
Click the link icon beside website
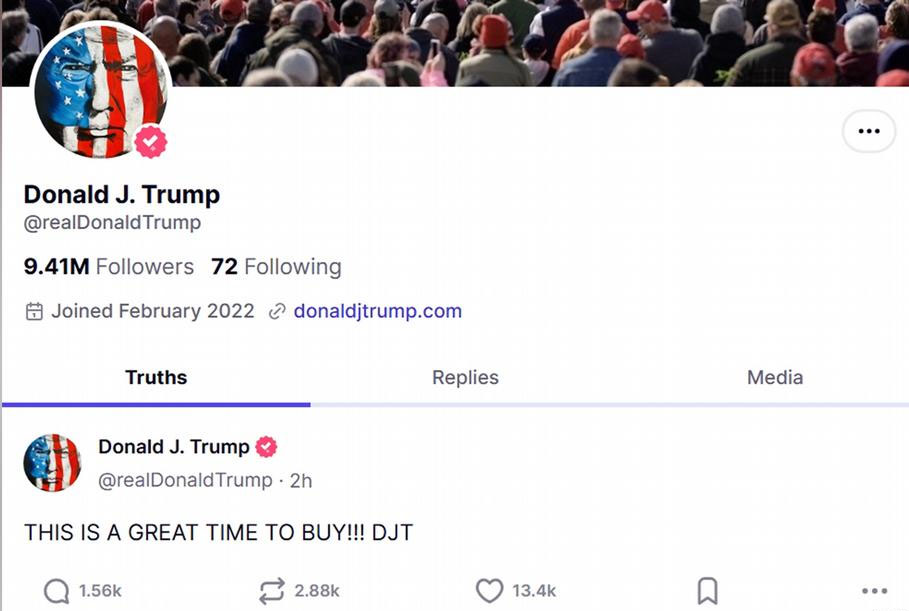[x=278, y=311]
